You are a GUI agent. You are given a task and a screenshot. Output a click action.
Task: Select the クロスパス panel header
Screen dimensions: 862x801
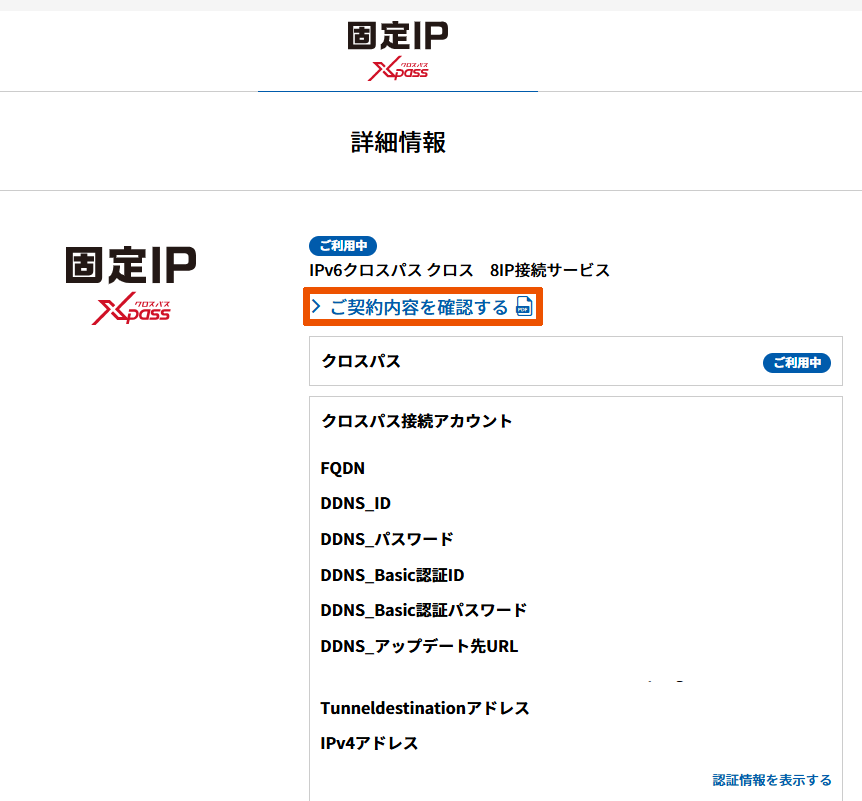pyautogui.click(x=361, y=361)
